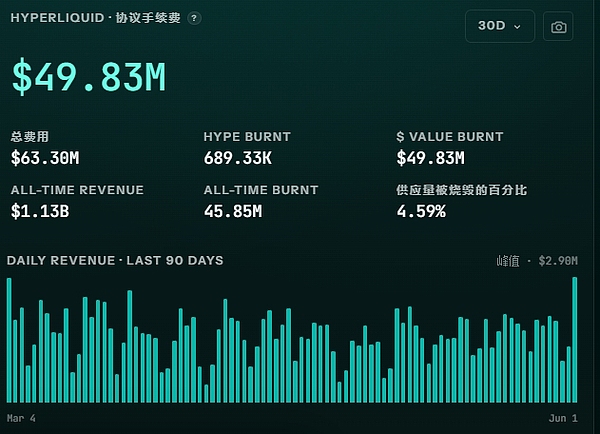
Task: Click the $ VALUE BURNT label
Action: 450,137
